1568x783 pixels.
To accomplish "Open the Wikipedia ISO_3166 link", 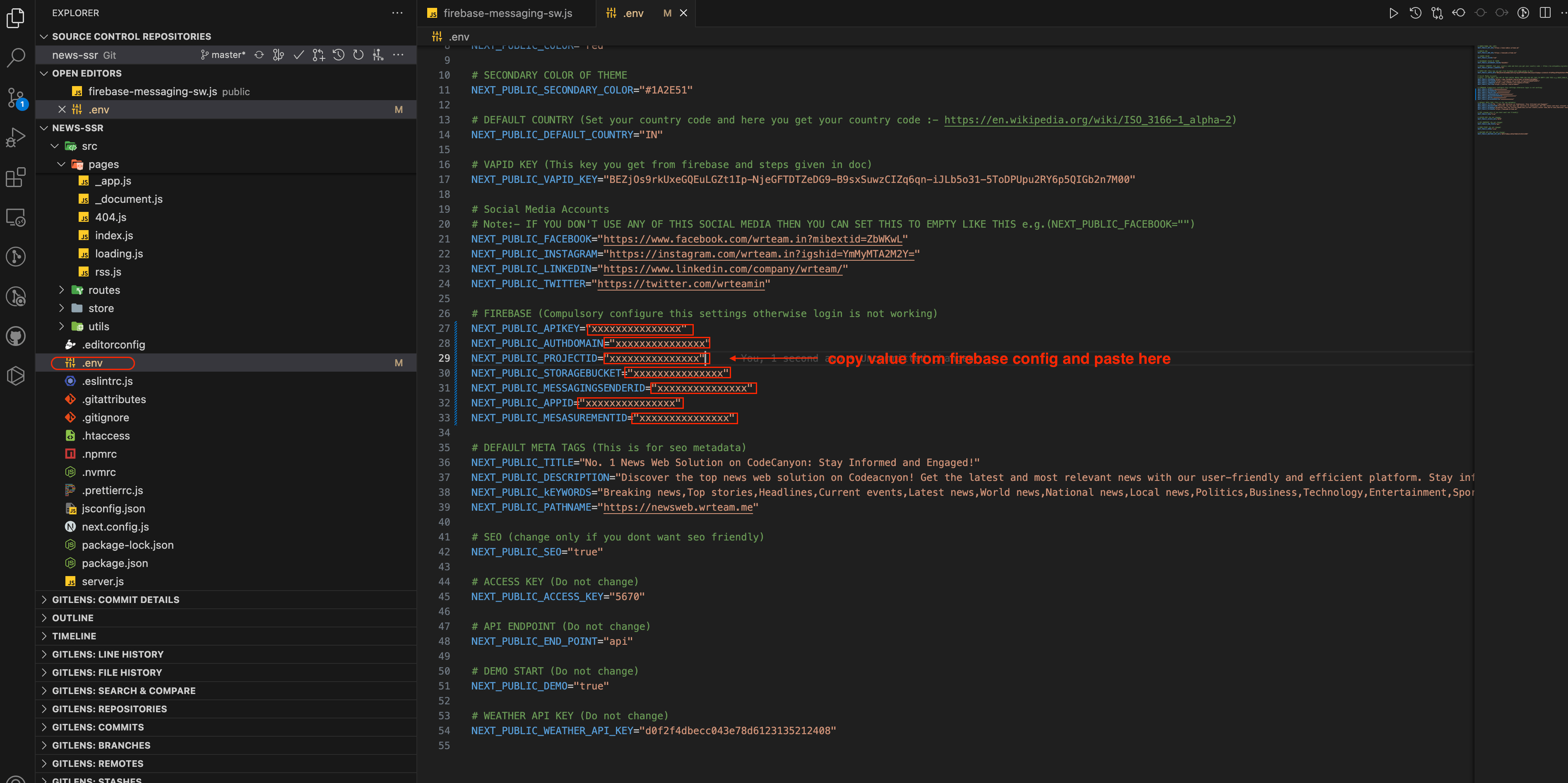I will [x=1087, y=120].
